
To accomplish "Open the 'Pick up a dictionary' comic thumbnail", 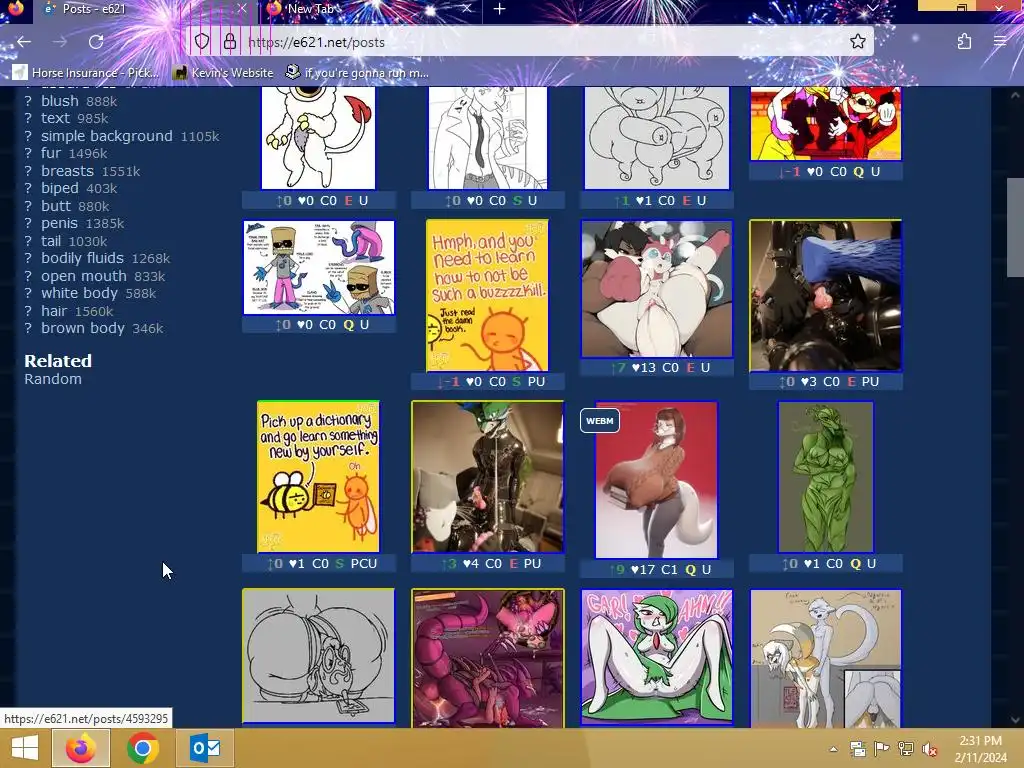I will (x=318, y=477).
